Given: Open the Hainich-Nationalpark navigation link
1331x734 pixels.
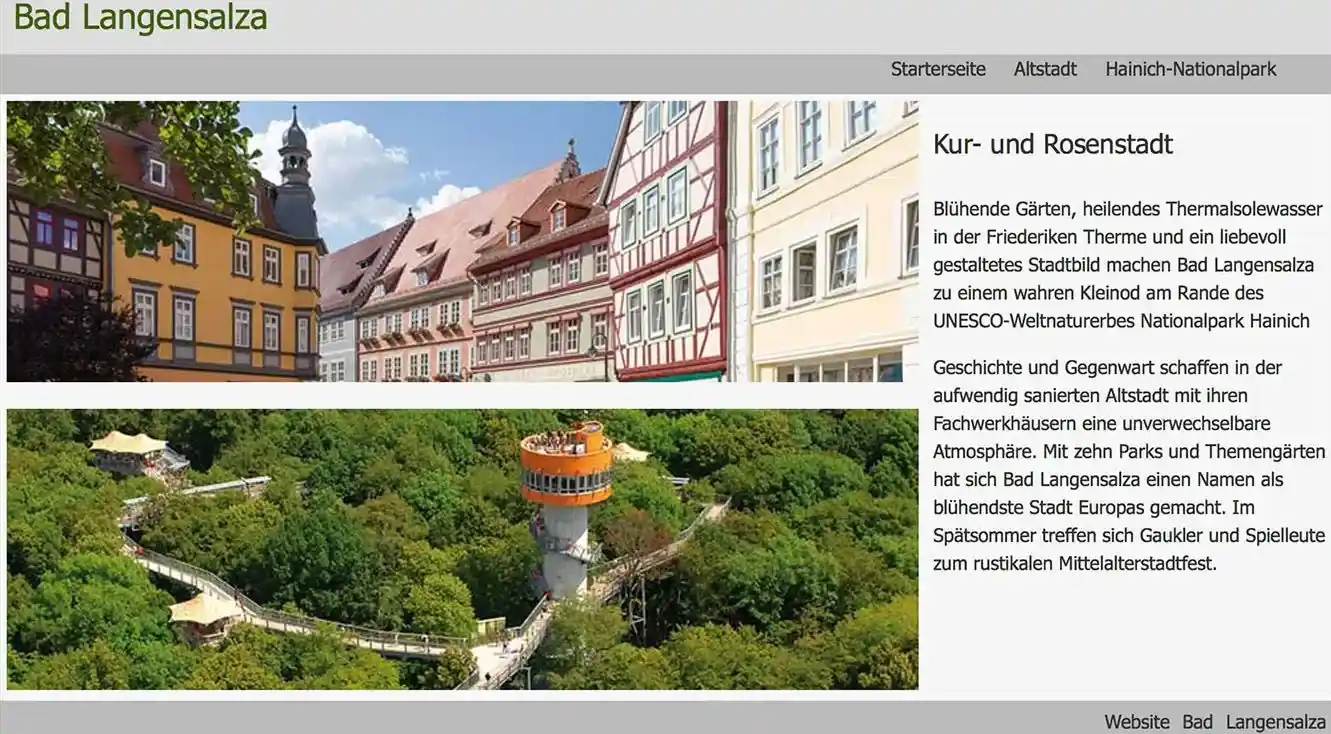Looking at the screenshot, I should pos(1190,68).
